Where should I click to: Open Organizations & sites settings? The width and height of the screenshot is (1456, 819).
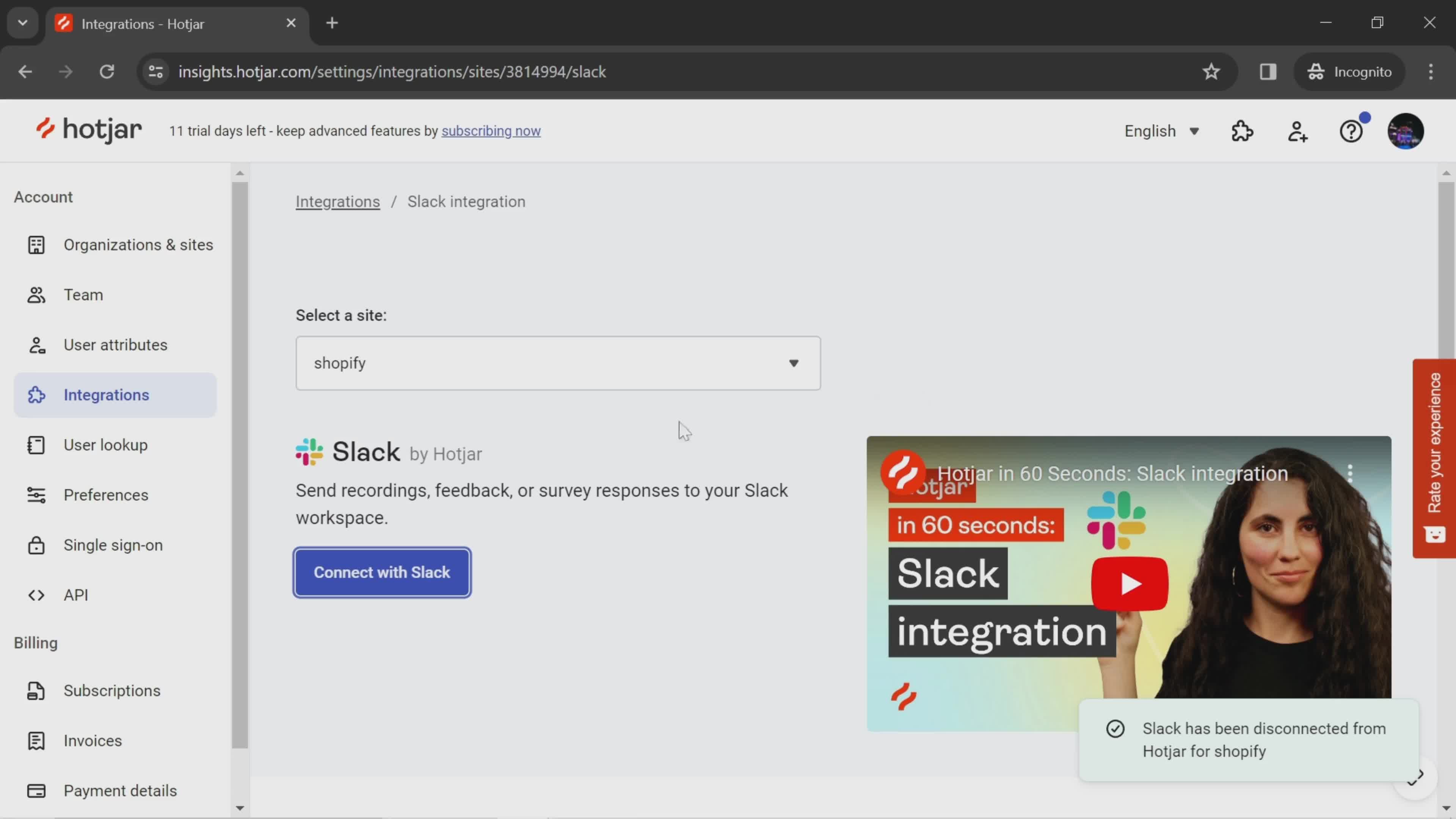(x=115, y=245)
